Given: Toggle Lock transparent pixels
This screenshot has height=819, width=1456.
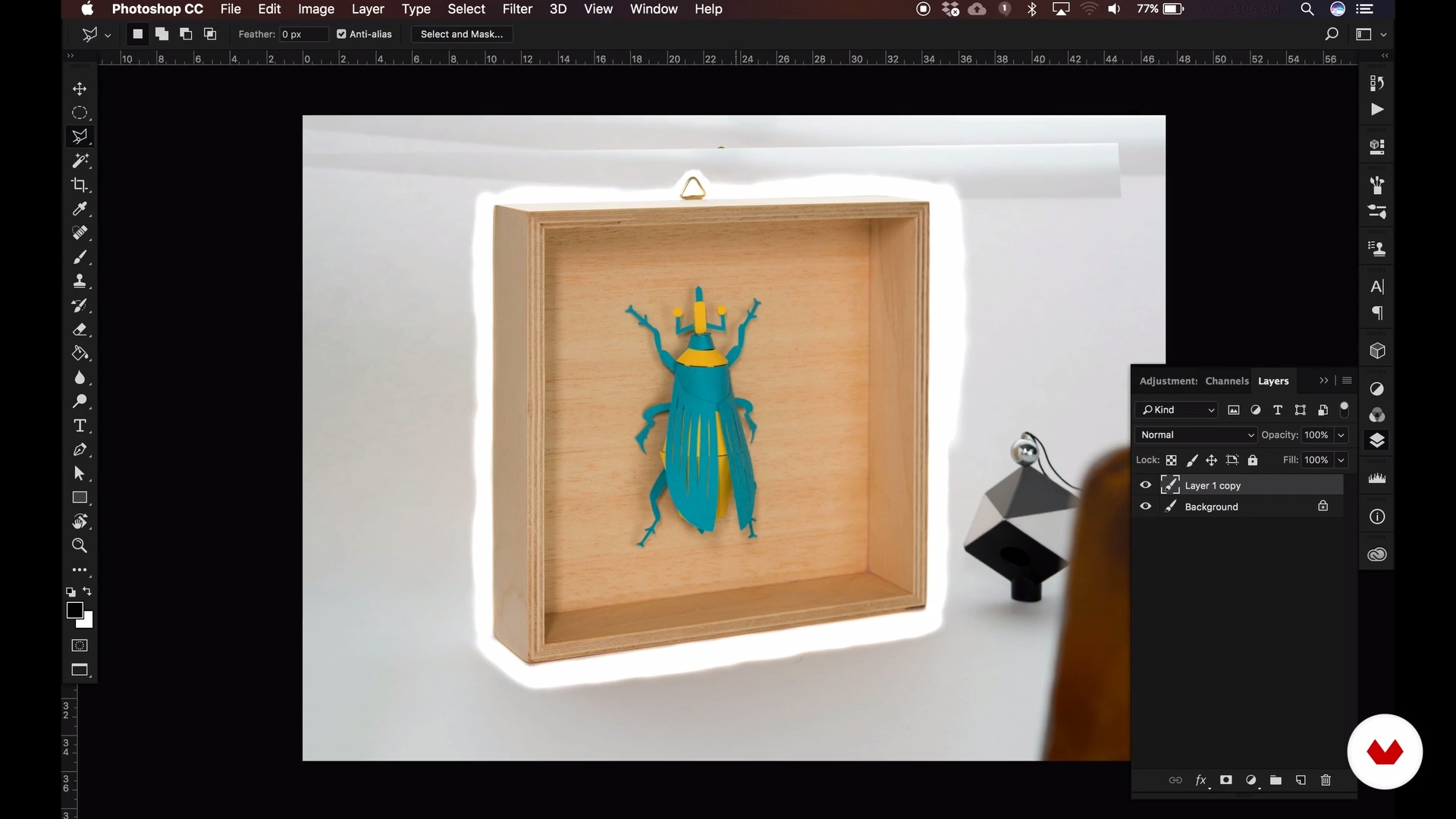Looking at the screenshot, I should (1171, 460).
